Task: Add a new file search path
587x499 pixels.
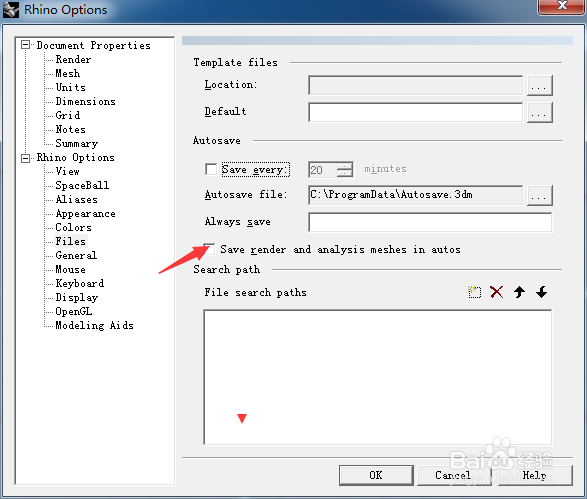Action: click(x=474, y=292)
